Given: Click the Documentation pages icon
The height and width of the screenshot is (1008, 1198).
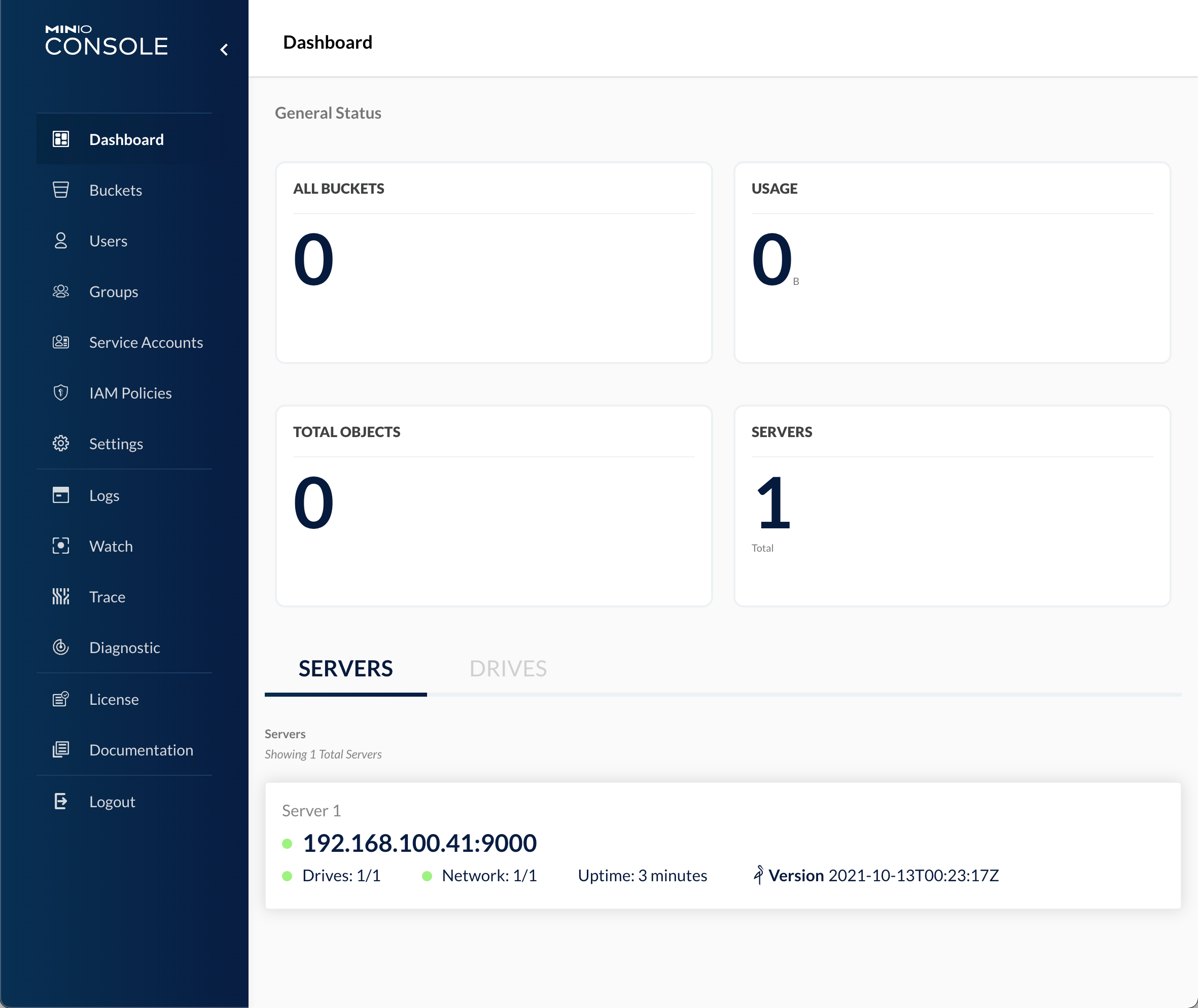Looking at the screenshot, I should 60,750.
